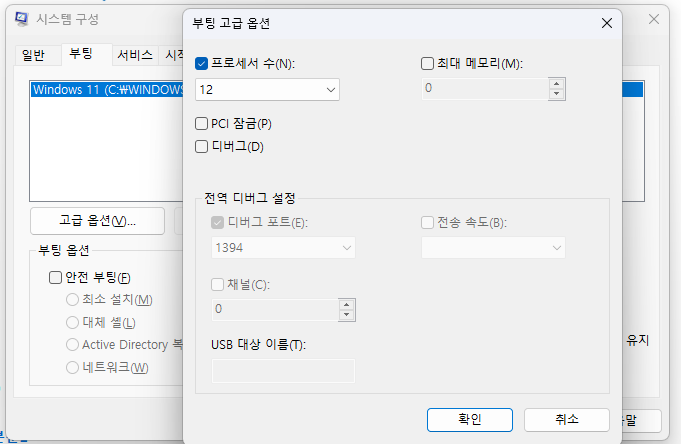Close the 부팅 고급 옵션 dialog

[x=607, y=23]
